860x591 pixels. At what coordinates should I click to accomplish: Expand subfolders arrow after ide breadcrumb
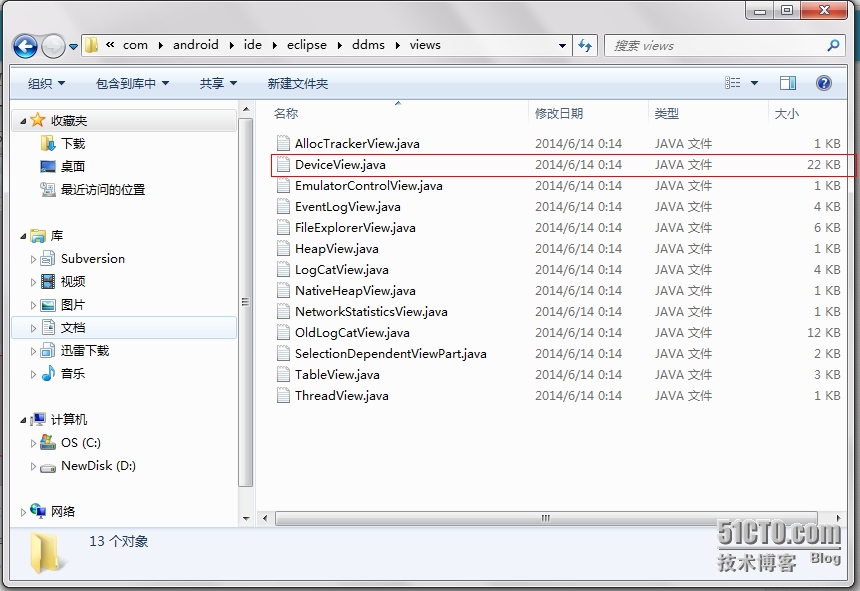[274, 46]
